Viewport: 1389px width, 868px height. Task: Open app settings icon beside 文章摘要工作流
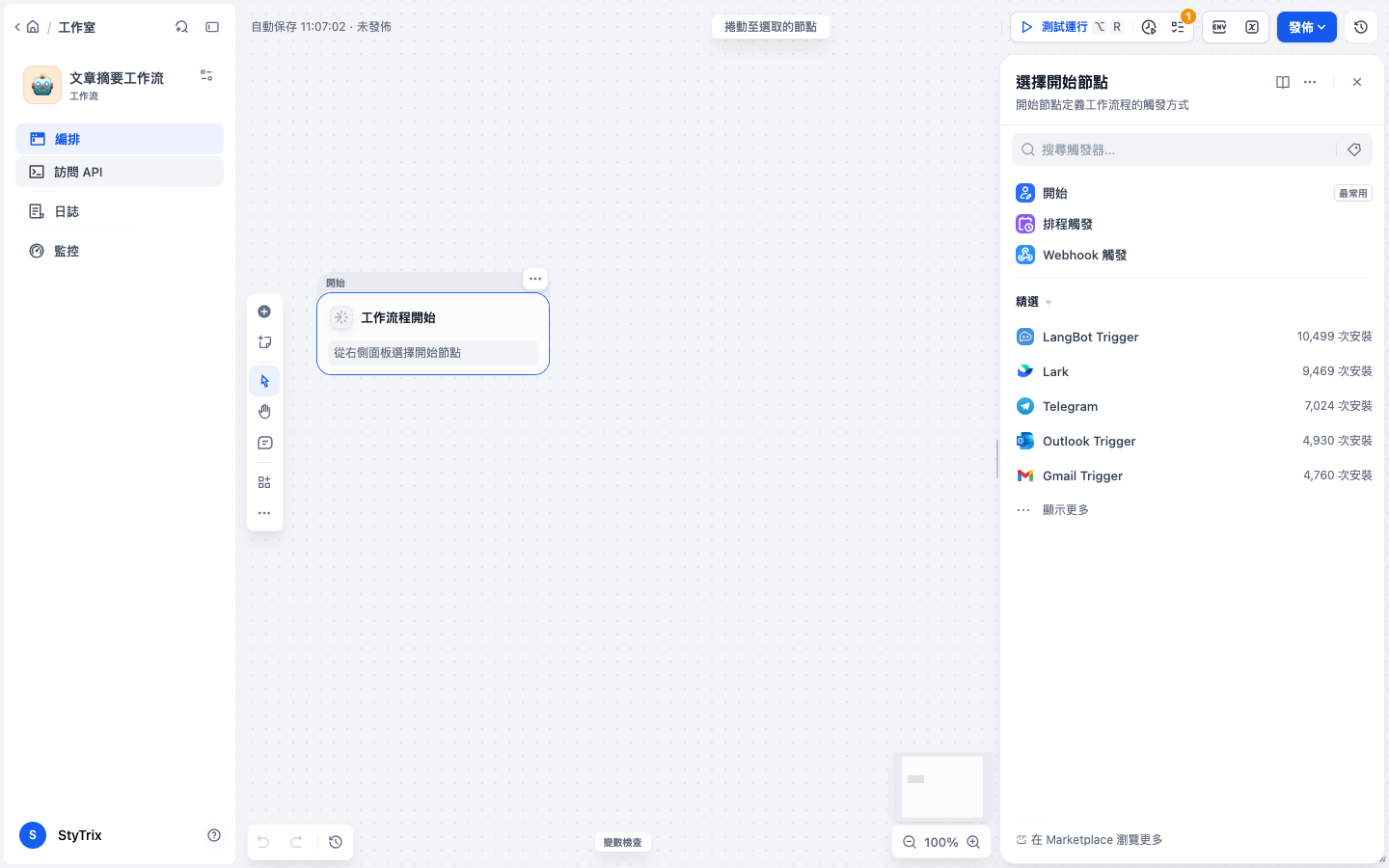(206, 75)
